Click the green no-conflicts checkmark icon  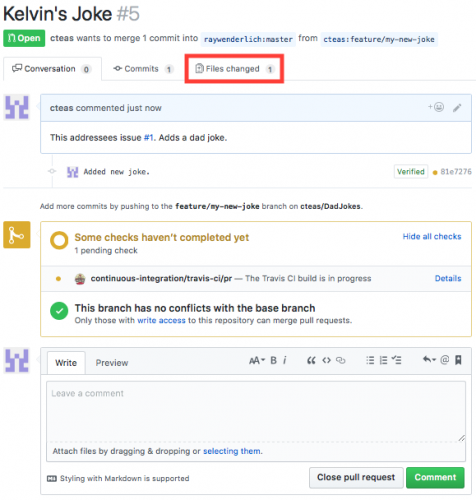[59, 311]
